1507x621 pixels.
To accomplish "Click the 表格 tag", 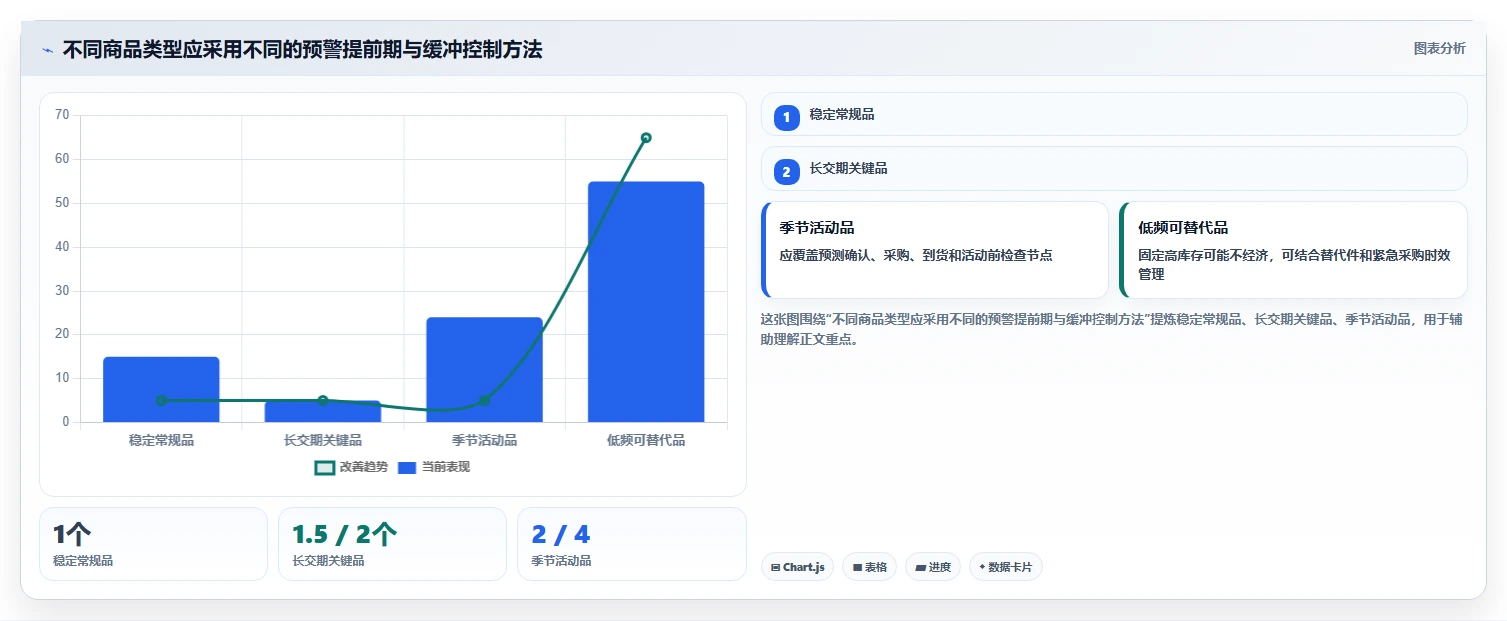I will 869,567.
